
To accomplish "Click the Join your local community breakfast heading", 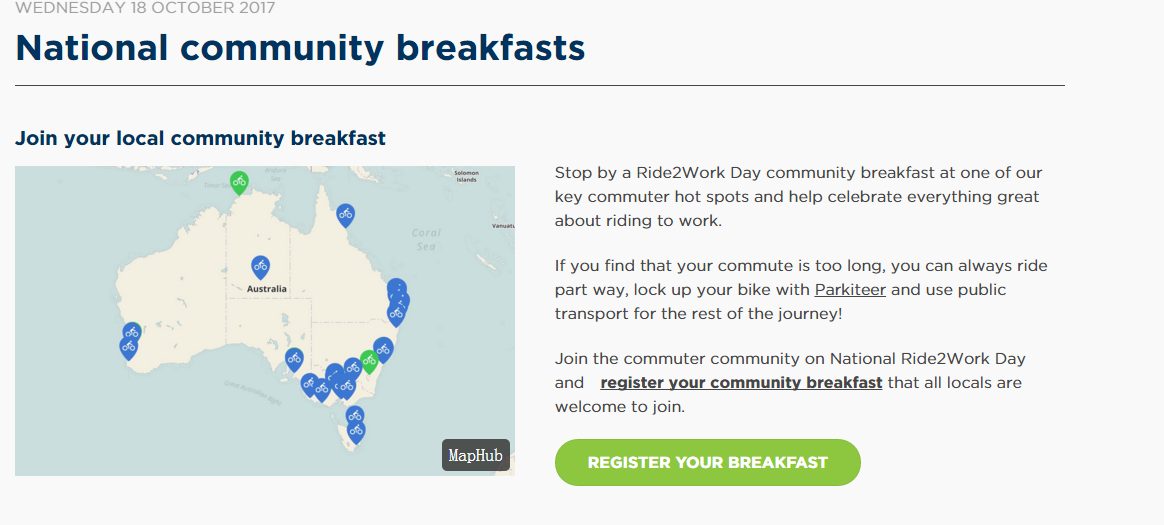I will coord(200,139).
